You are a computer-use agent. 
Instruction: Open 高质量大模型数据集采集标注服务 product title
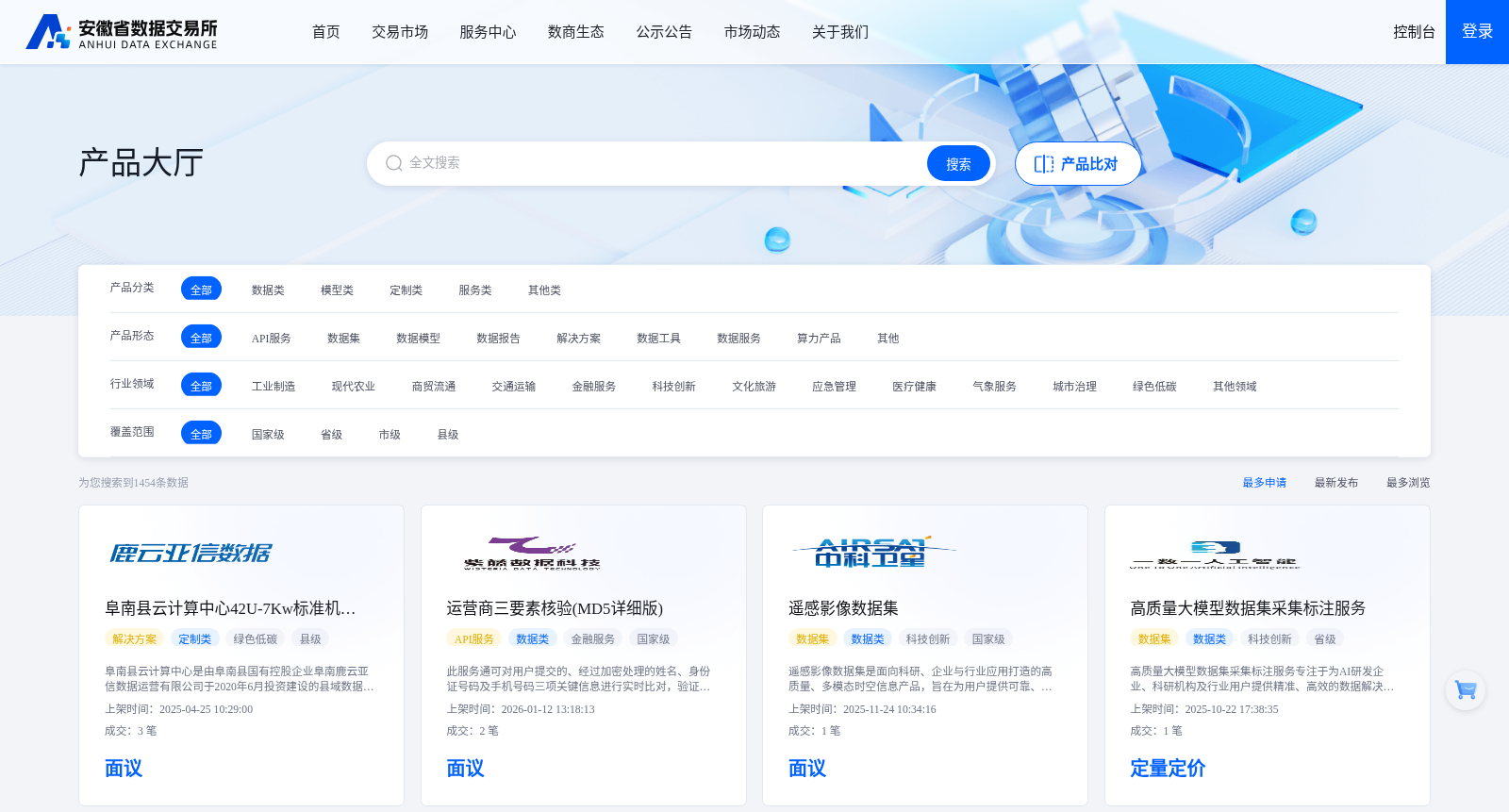click(x=1248, y=608)
